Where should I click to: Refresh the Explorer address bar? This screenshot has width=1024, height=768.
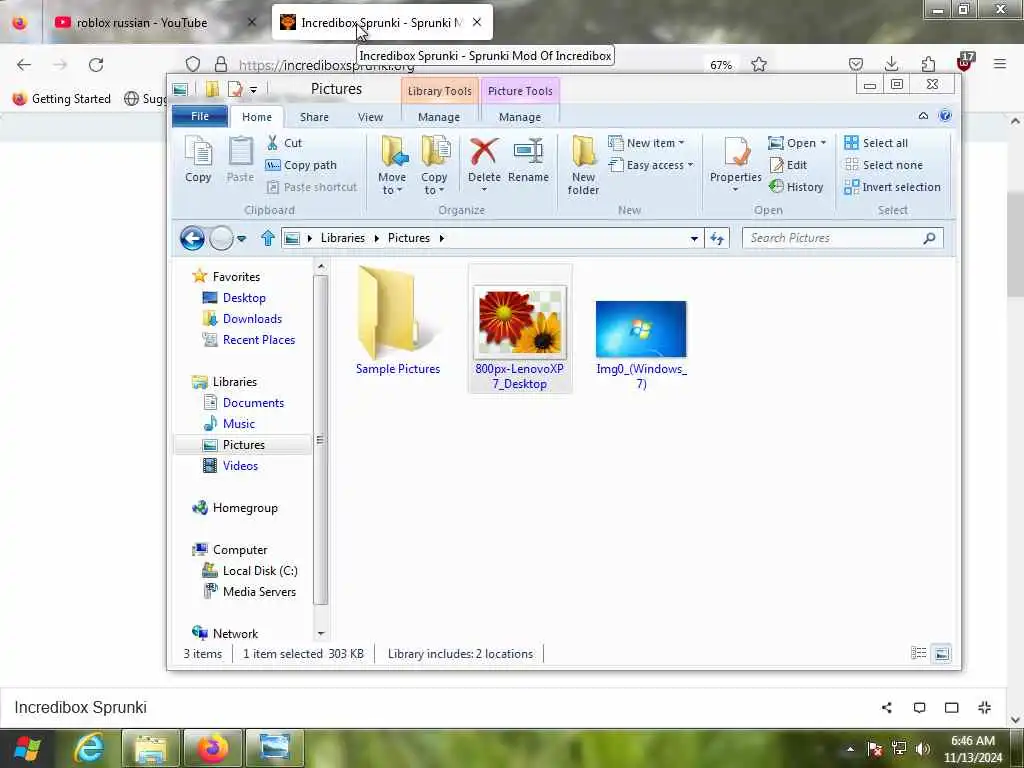[x=717, y=238]
